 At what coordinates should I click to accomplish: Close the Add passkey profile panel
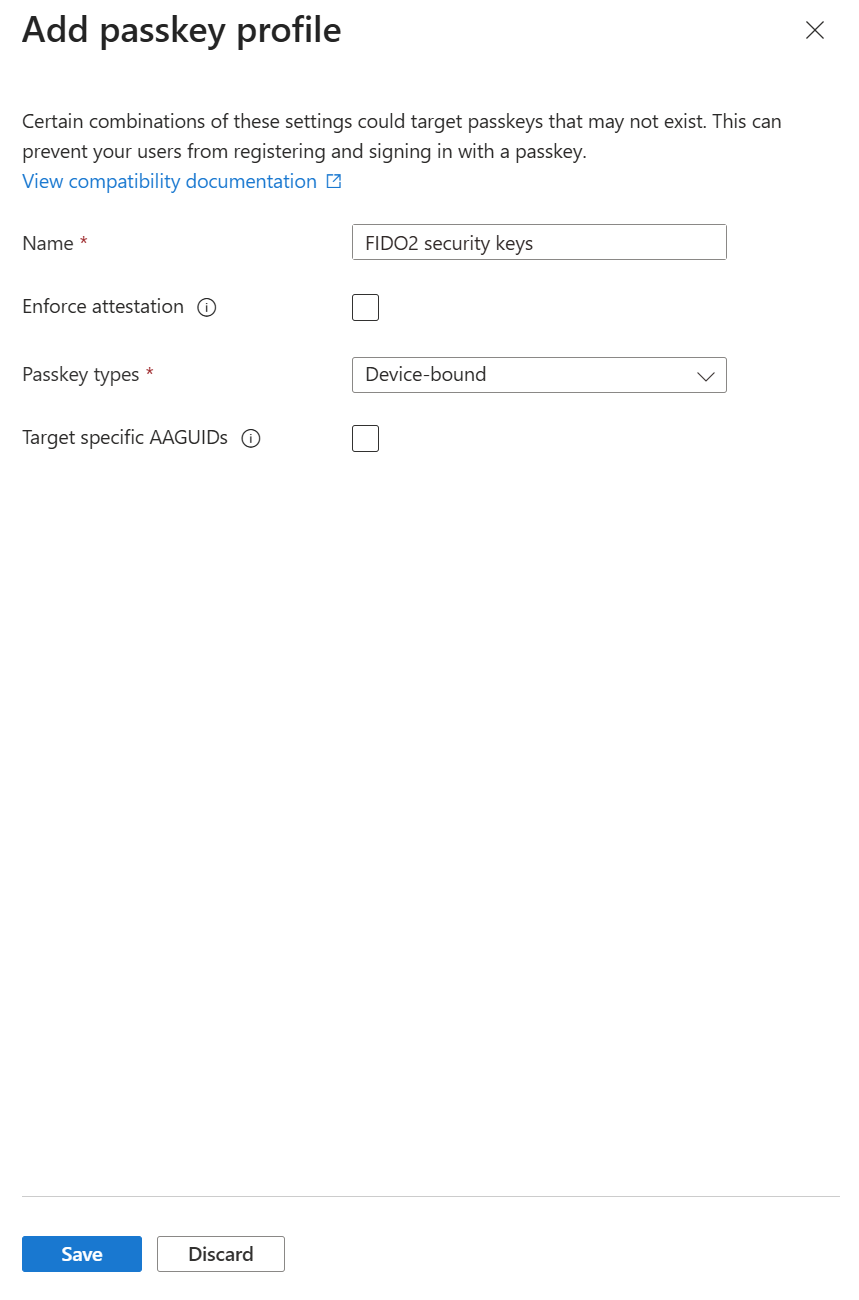click(x=815, y=30)
